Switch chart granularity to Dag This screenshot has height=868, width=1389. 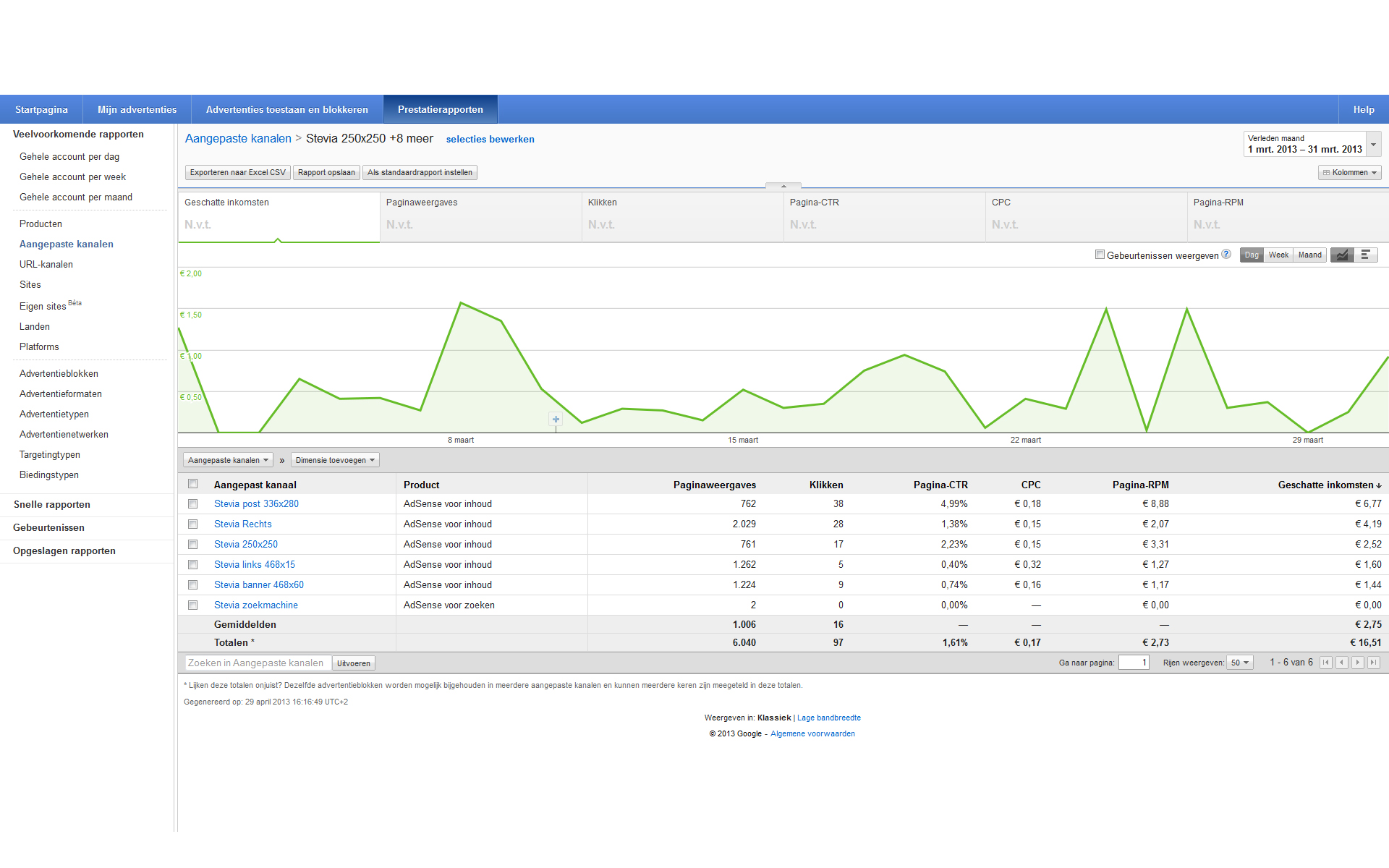[x=1252, y=255]
